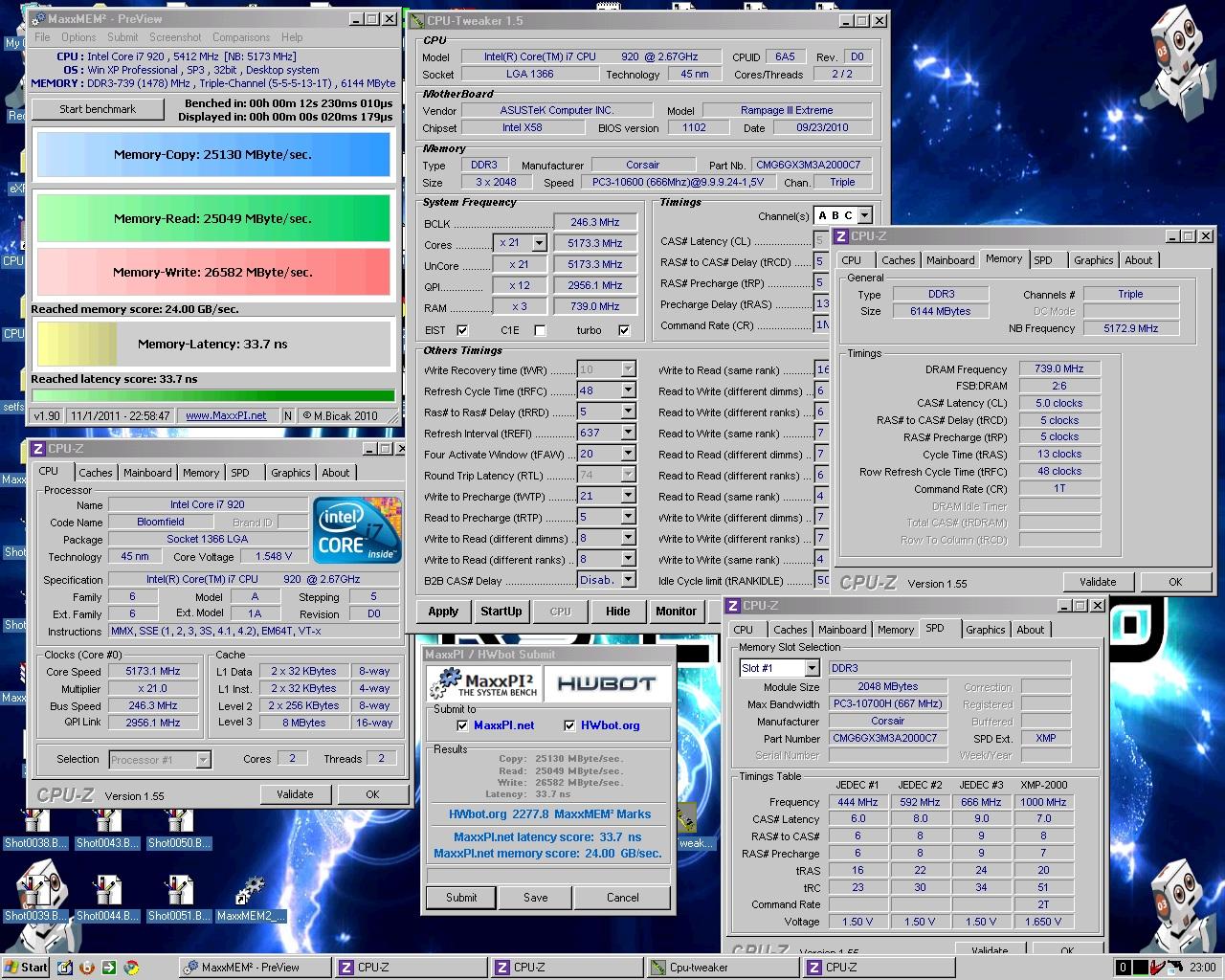Click the HWBOT logo in submit dialog
Viewport: 1225px width, 980px height.
[607, 683]
